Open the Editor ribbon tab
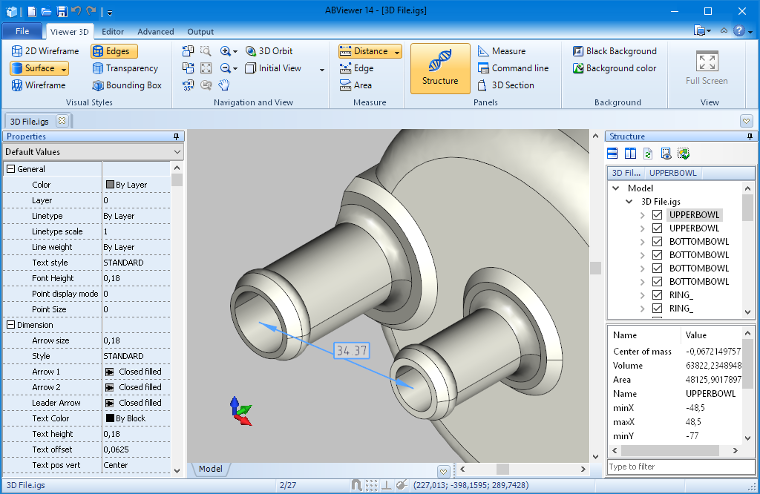The image size is (760, 494). click(113, 32)
